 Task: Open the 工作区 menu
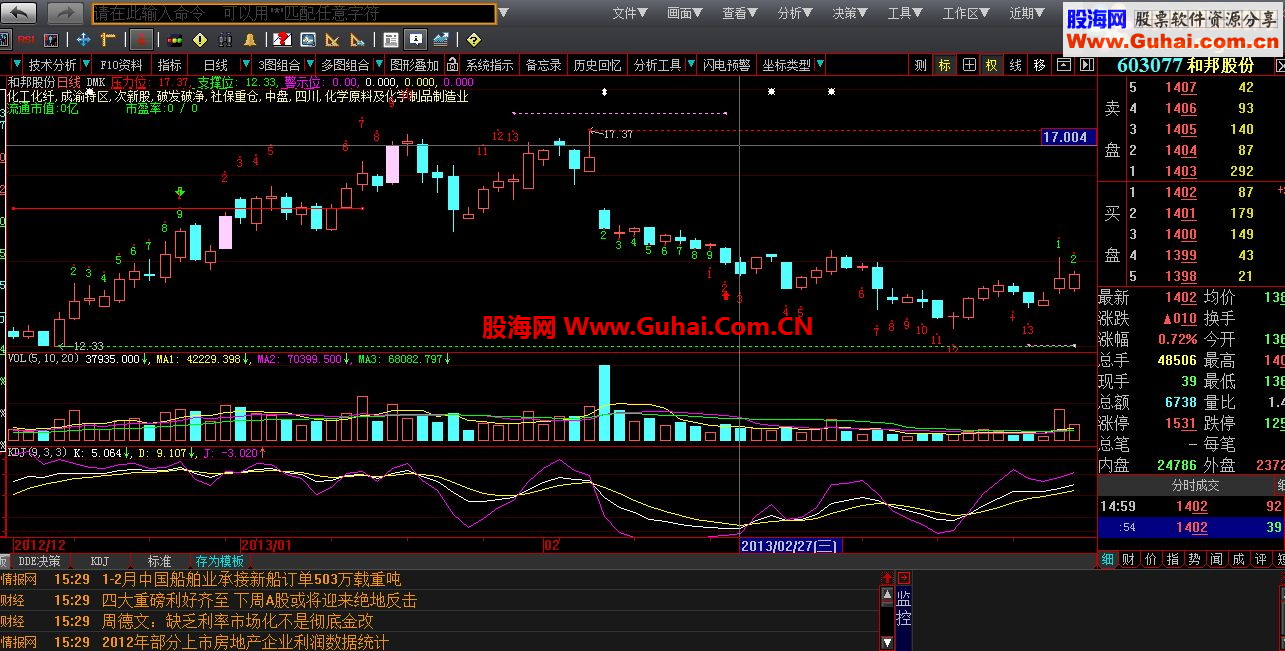coord(967,13)
